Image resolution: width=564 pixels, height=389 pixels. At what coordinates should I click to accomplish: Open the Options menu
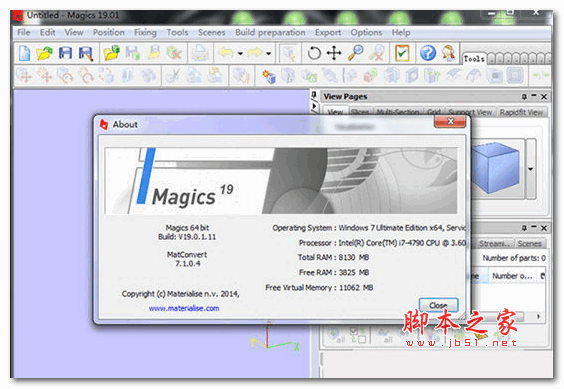[366, 32]
